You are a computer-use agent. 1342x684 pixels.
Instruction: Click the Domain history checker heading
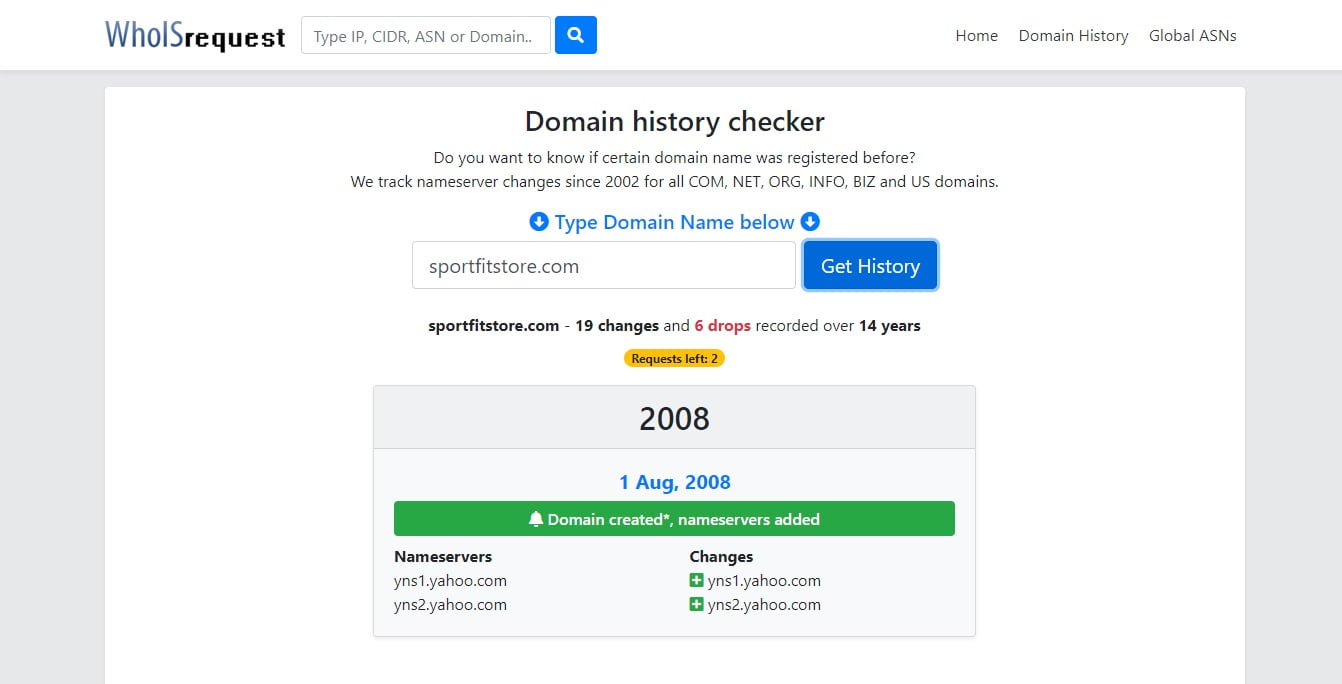pyautogui.click(x=674, y=122)
